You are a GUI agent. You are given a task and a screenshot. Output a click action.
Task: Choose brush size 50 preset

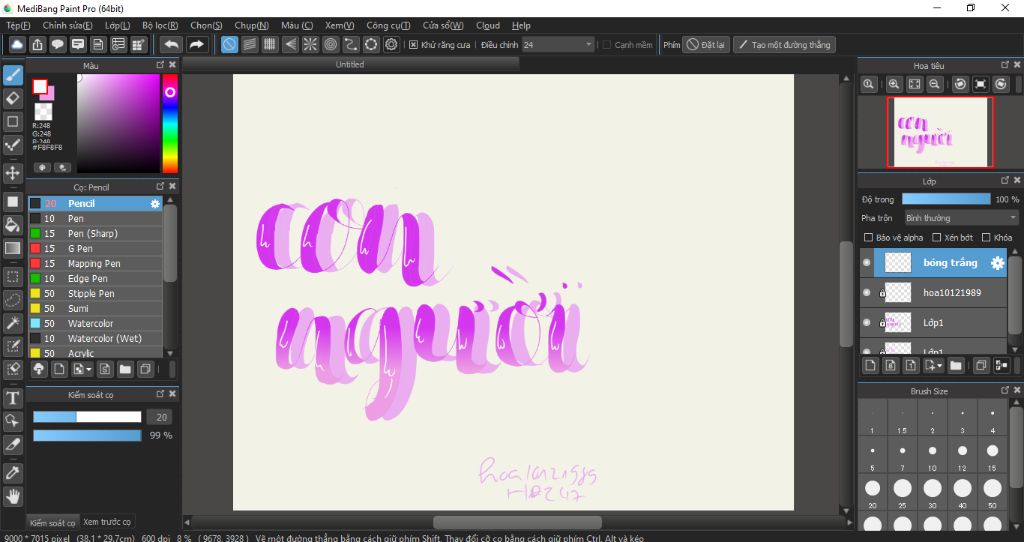(x=992, y=492)
